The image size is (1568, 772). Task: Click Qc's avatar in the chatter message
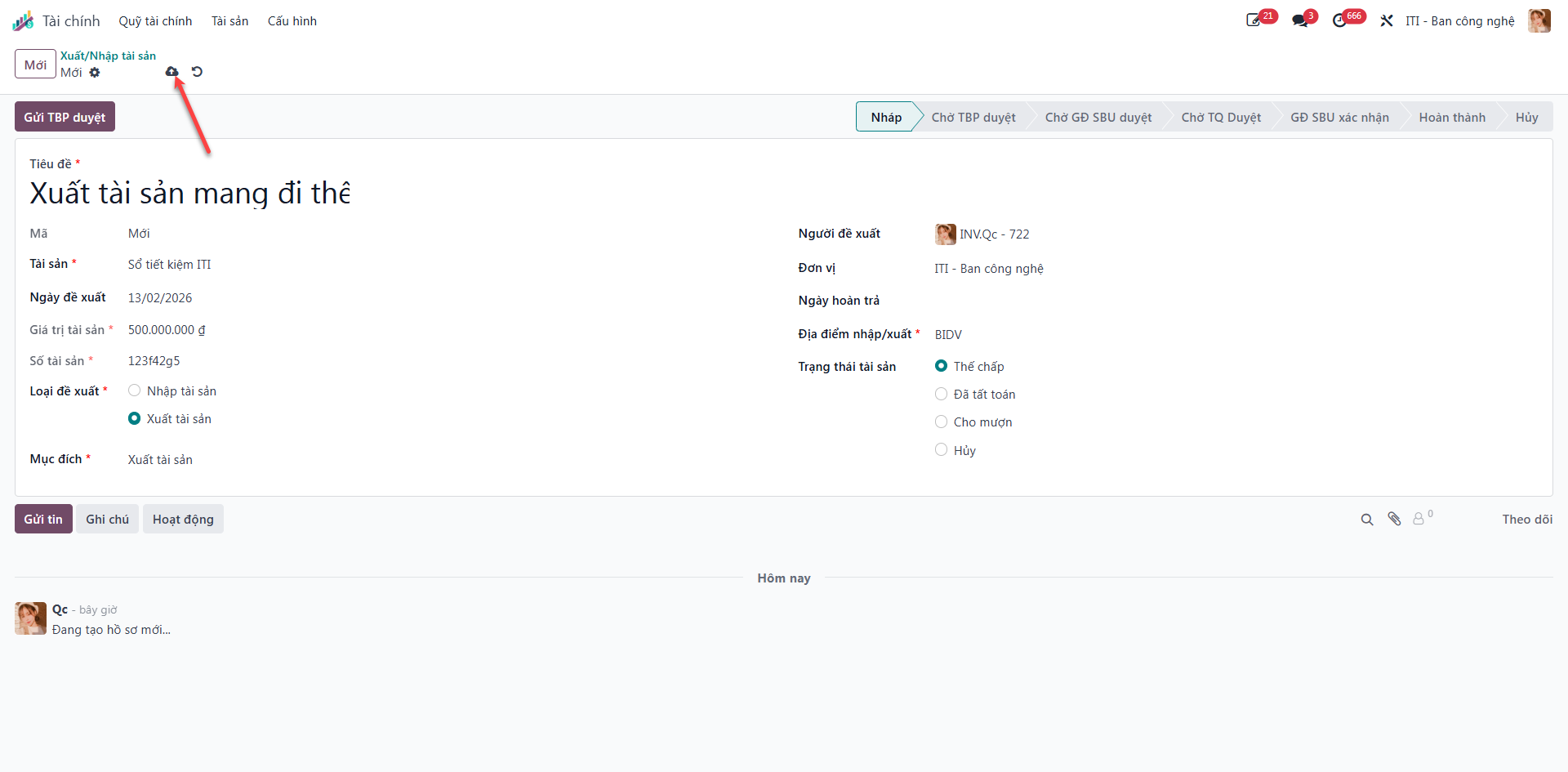click(x=31, y=618)
